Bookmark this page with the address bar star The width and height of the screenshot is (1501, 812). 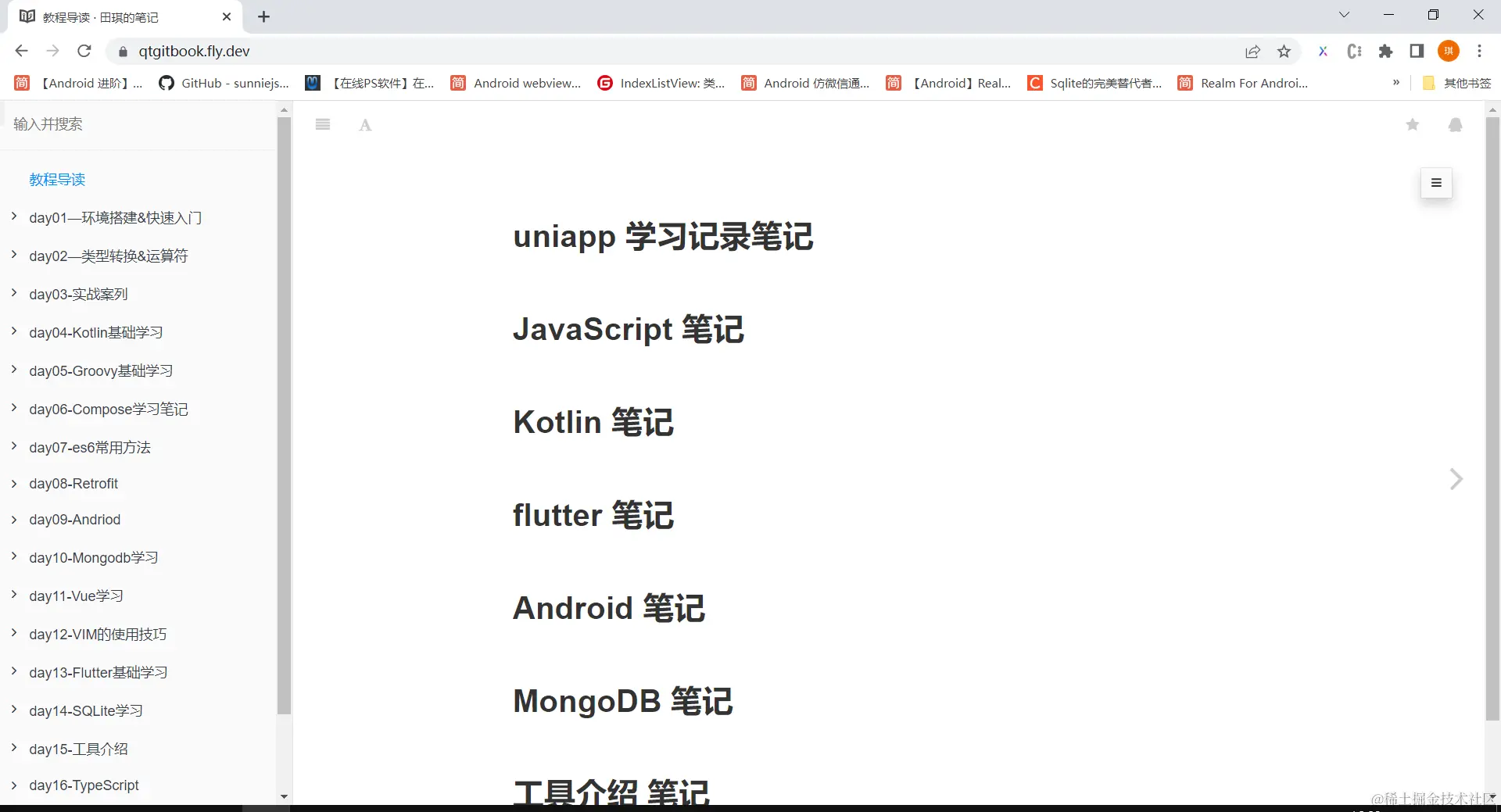click(1284, 52)
